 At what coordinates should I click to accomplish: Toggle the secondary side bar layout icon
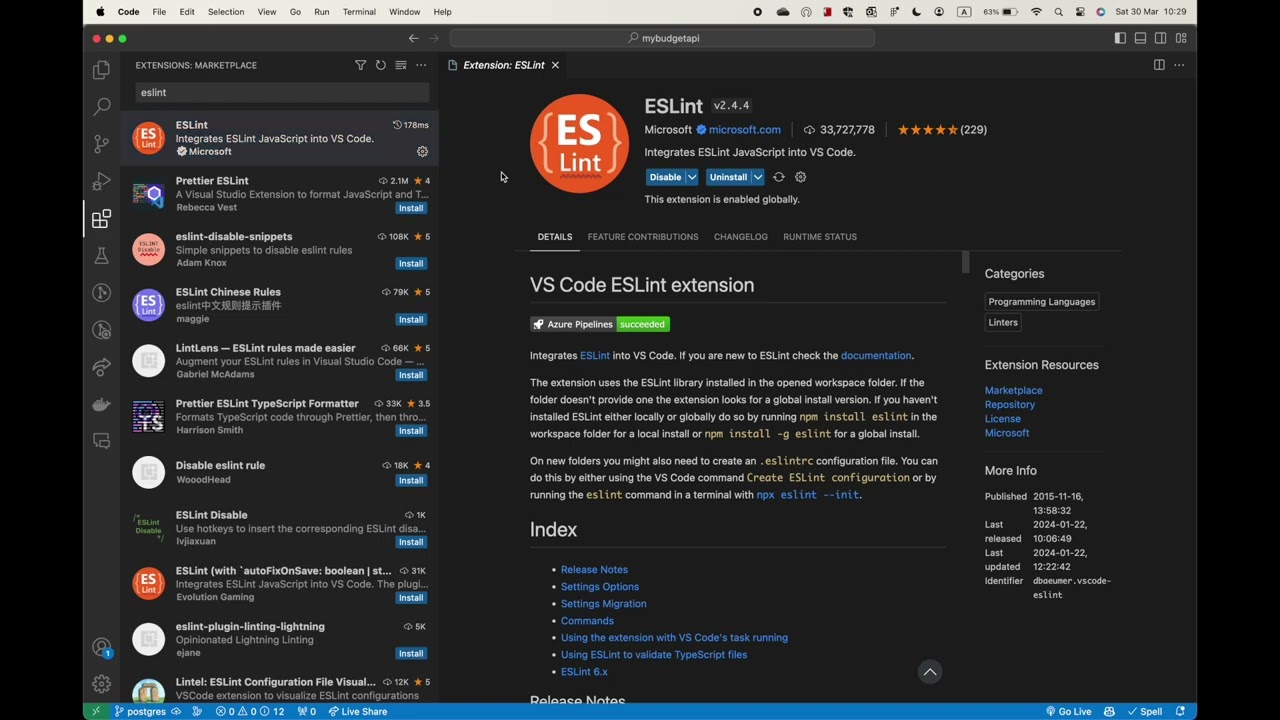pyautogui.click(x=1160, y=38)
